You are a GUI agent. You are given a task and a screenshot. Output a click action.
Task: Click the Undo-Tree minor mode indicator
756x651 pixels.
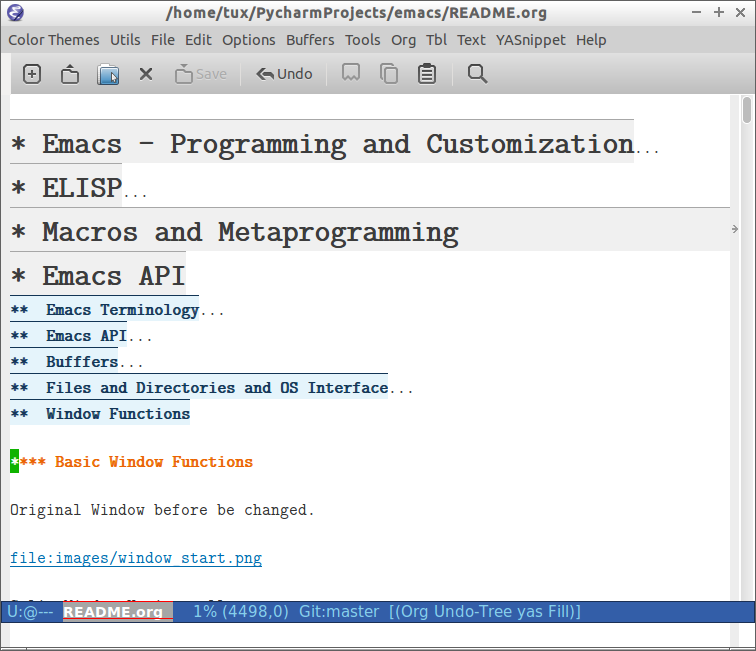pyautogui.click(x=473, y=611)
